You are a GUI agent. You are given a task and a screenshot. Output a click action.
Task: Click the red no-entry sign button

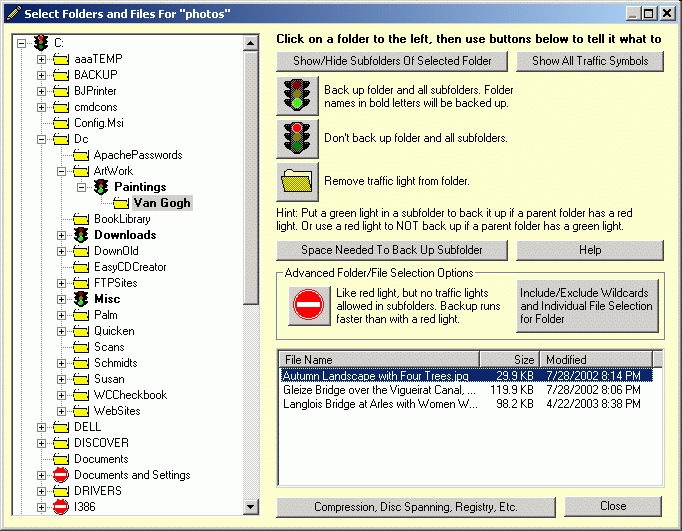(308, 305)
